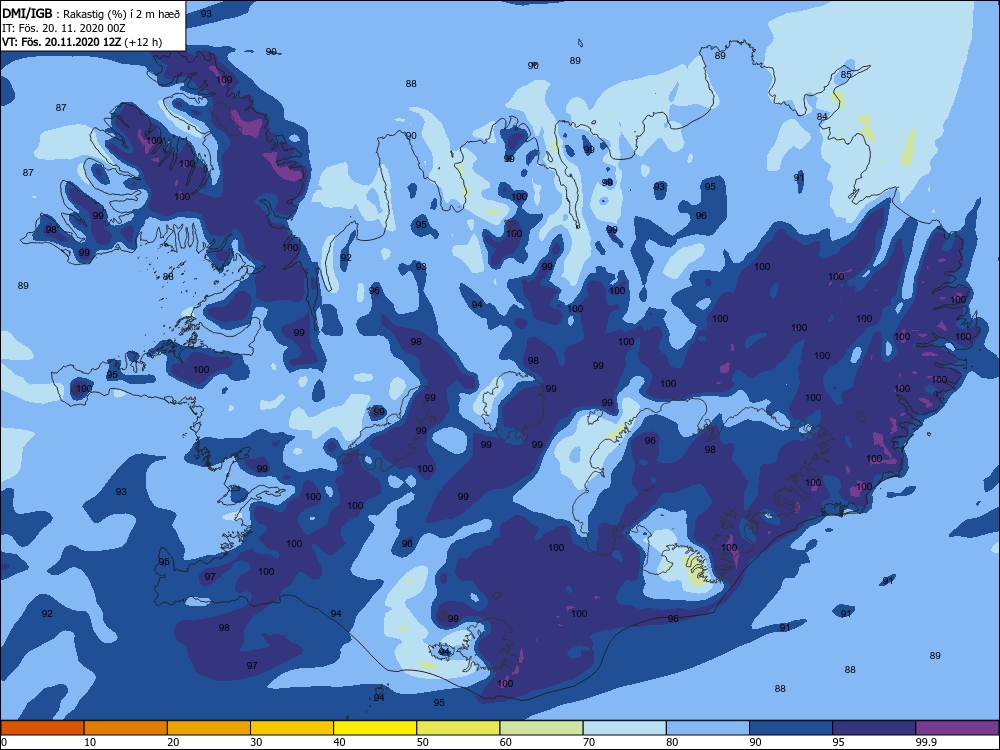Select the light orange 20–30 legend swatch
Screen dimensions: 1000x750
pyautogui.click(x=209, y=728)
